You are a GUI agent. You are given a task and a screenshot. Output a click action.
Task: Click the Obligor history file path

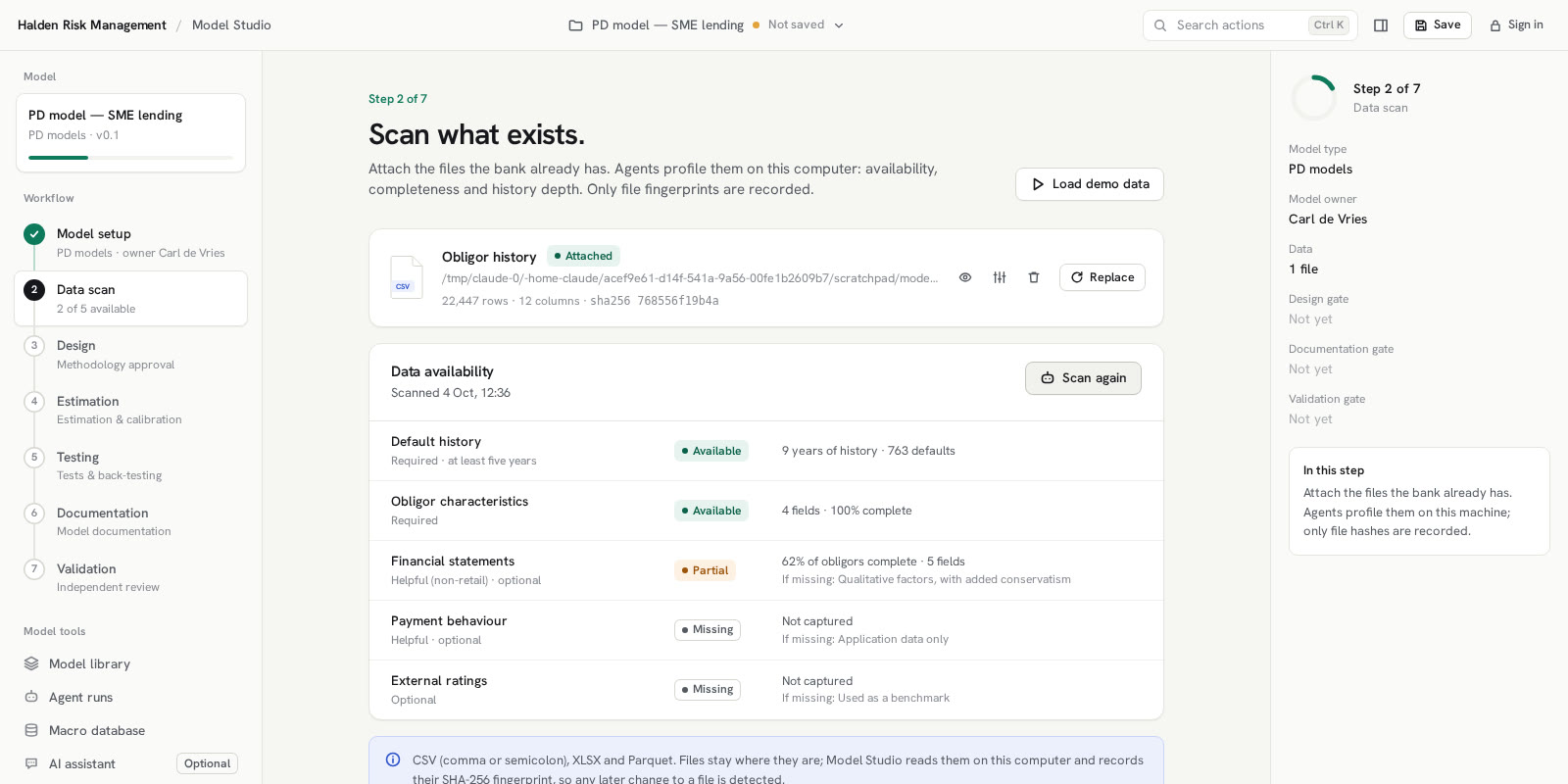(x=690, y=278)
